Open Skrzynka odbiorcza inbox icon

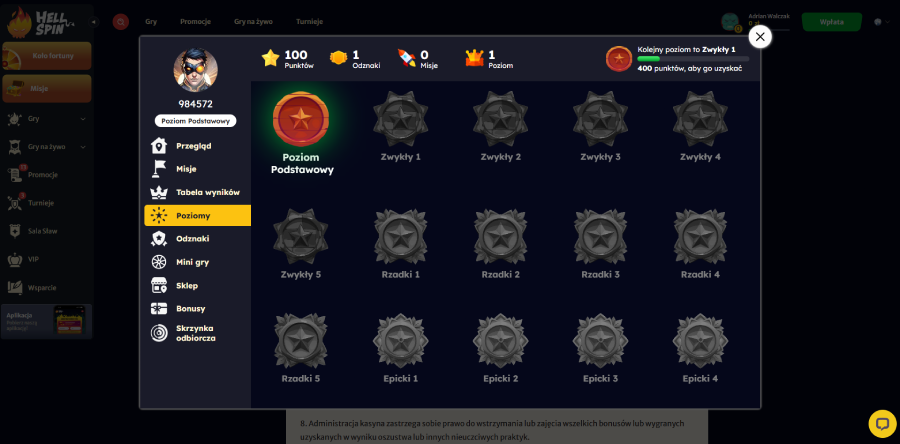159,333
